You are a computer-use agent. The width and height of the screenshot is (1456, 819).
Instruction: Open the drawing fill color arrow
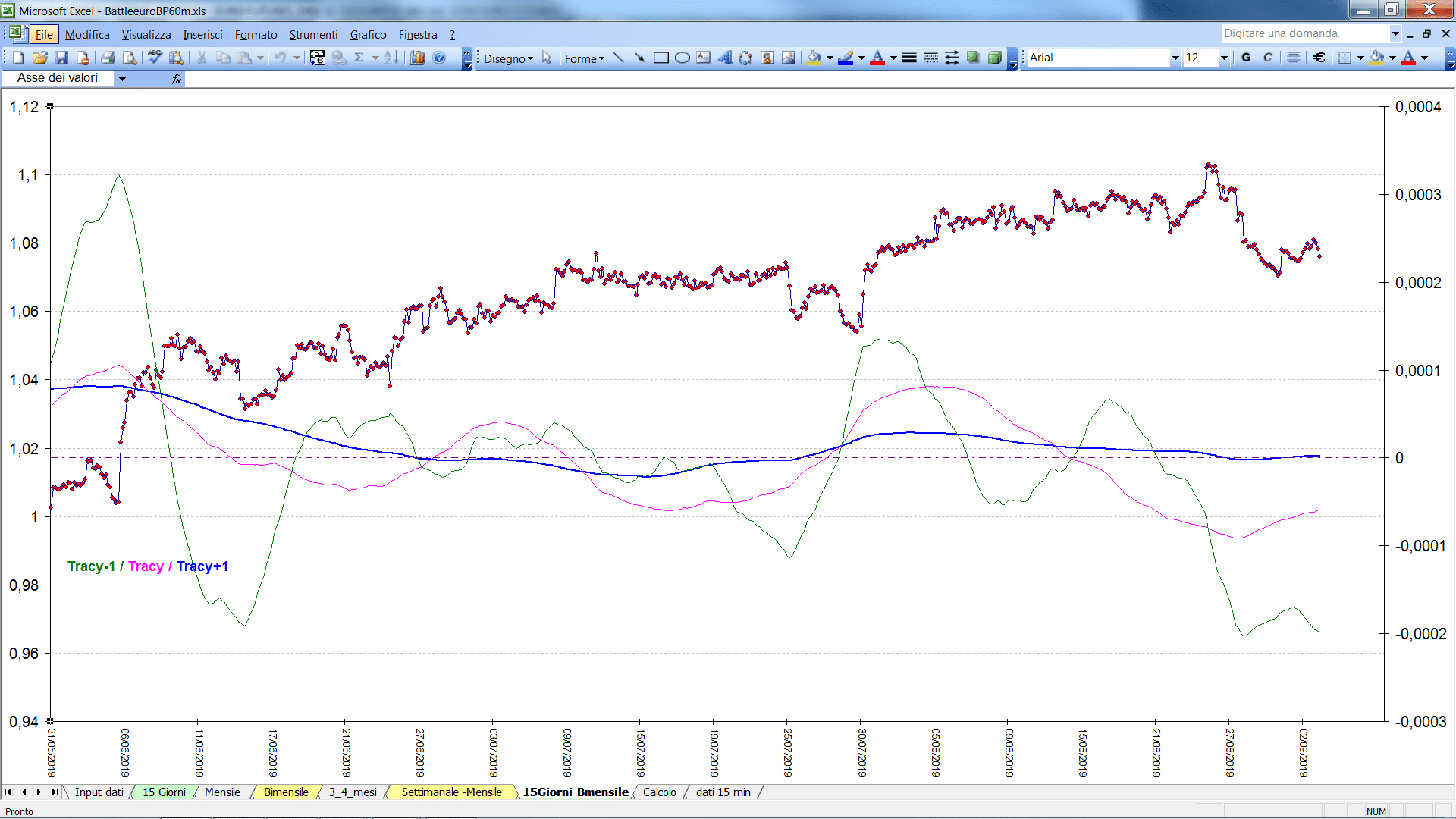click(830, 58)
